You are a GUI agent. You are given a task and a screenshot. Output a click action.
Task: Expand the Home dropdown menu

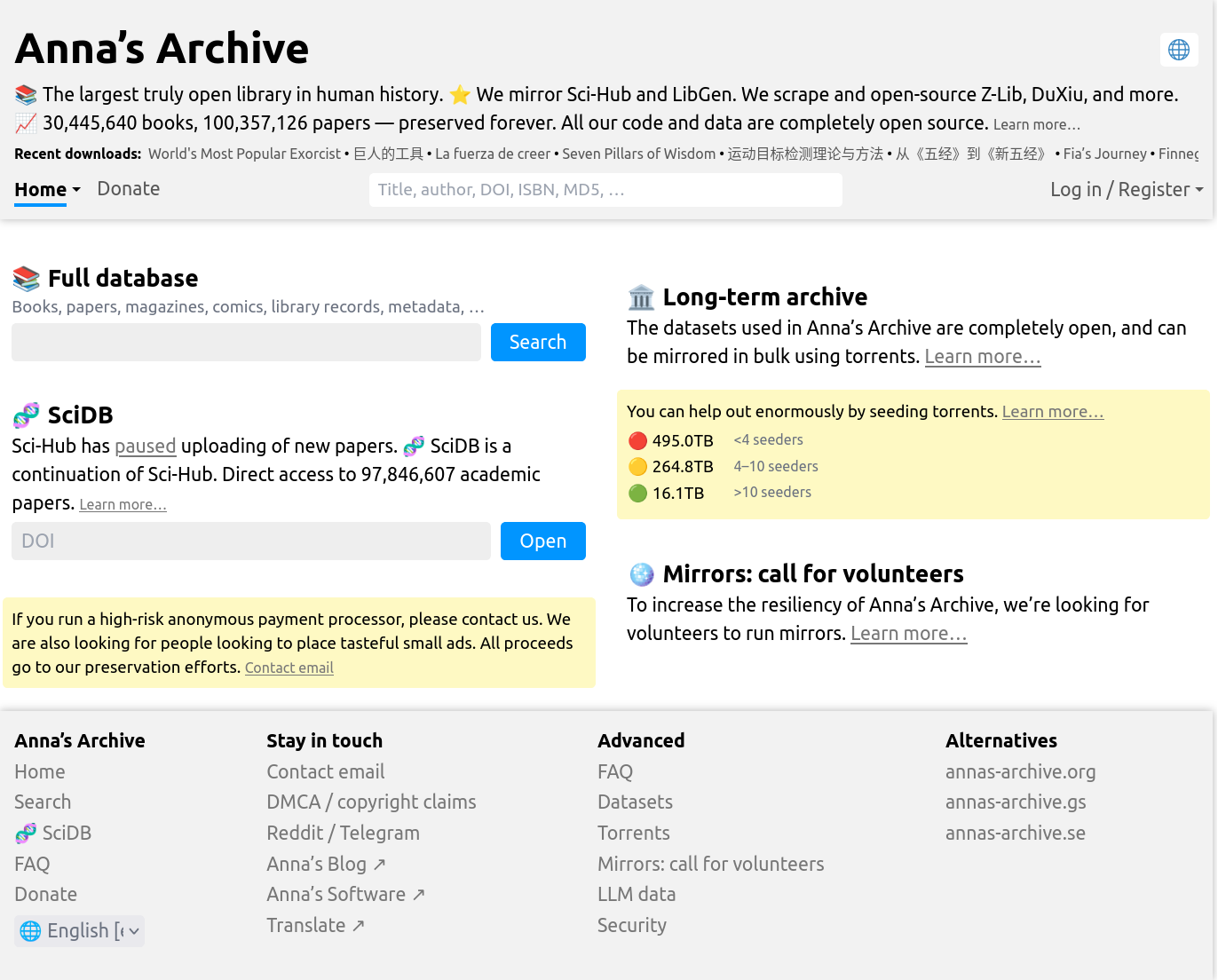click(47, 190)
